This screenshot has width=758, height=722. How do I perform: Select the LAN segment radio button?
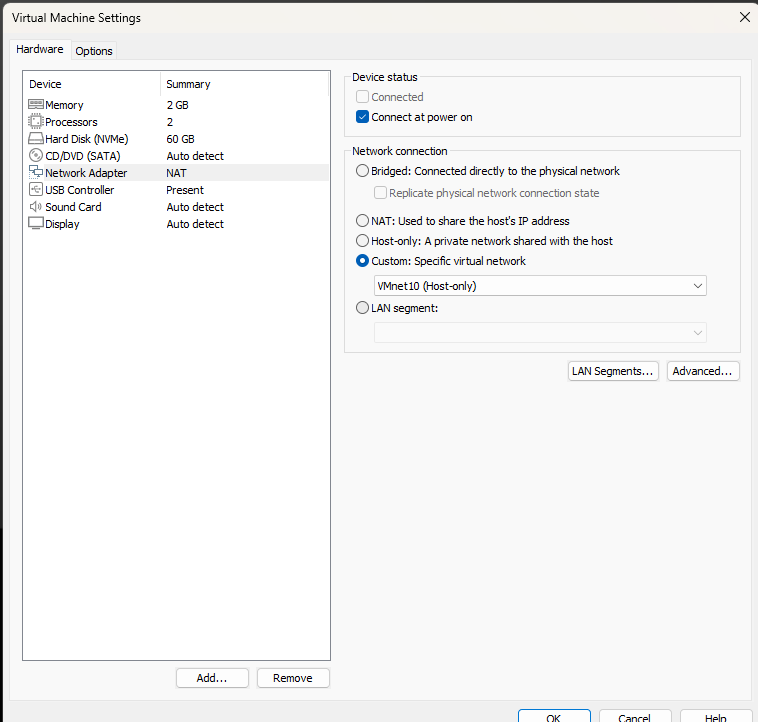tap(363, 308)
